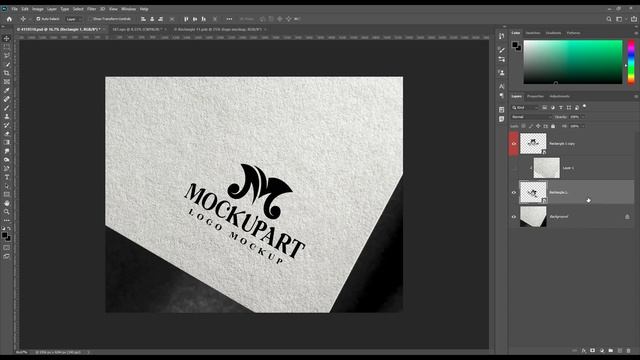Change screen mode icon at toolbox bottom
Screen dimensions: 640x360
(7, 256)
